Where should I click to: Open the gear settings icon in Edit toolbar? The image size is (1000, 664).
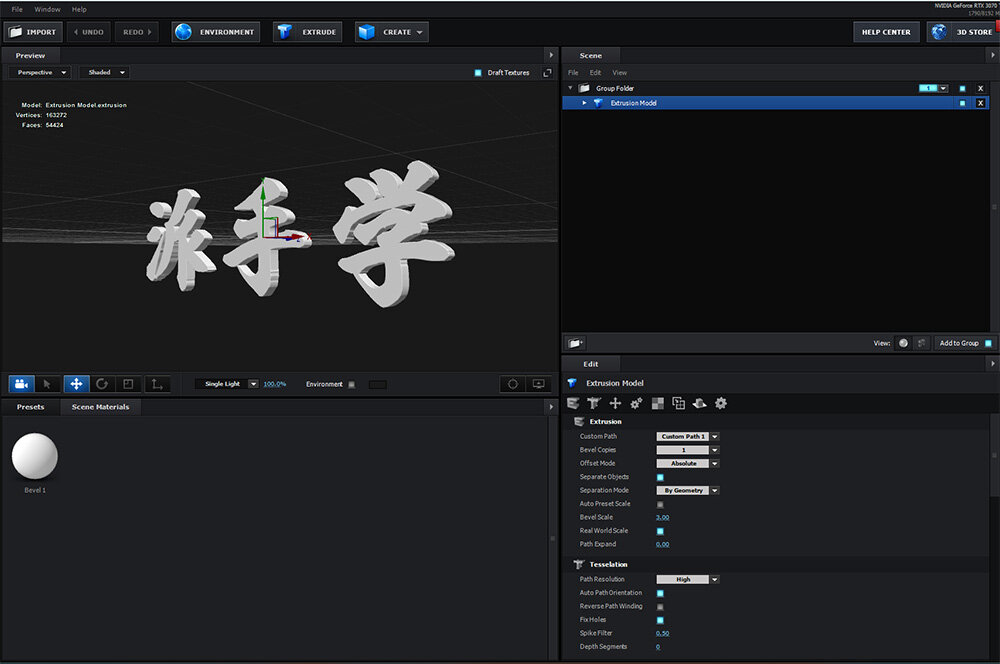(721, 403)
